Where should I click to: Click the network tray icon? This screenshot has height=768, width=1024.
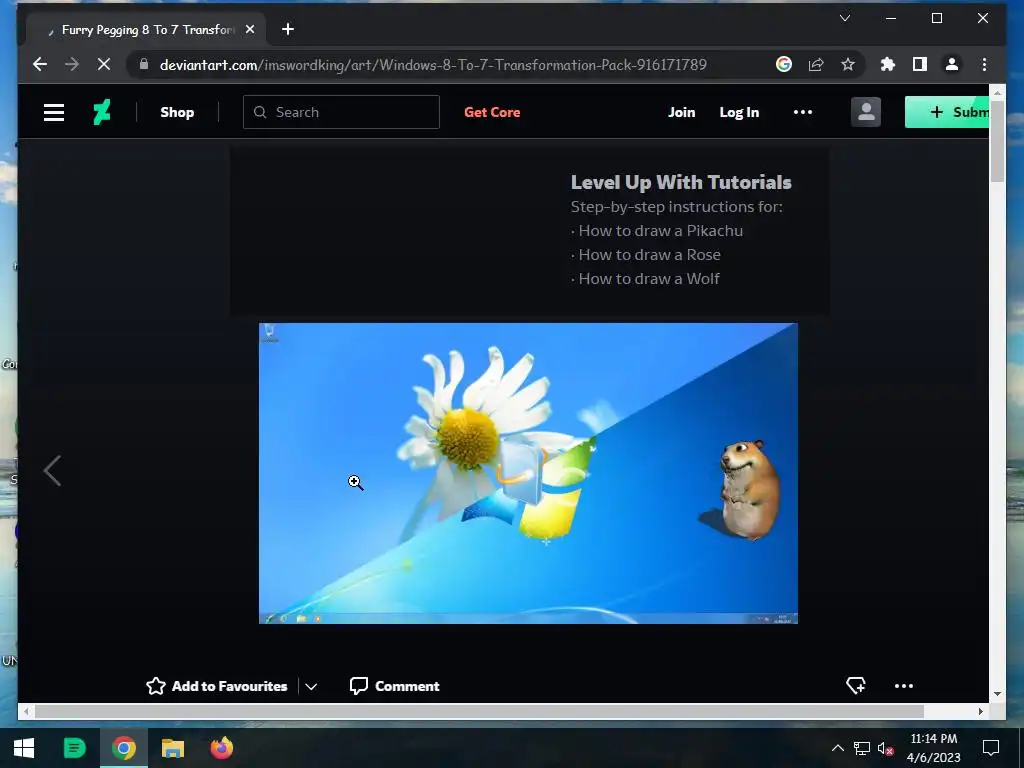click(861, 748)
